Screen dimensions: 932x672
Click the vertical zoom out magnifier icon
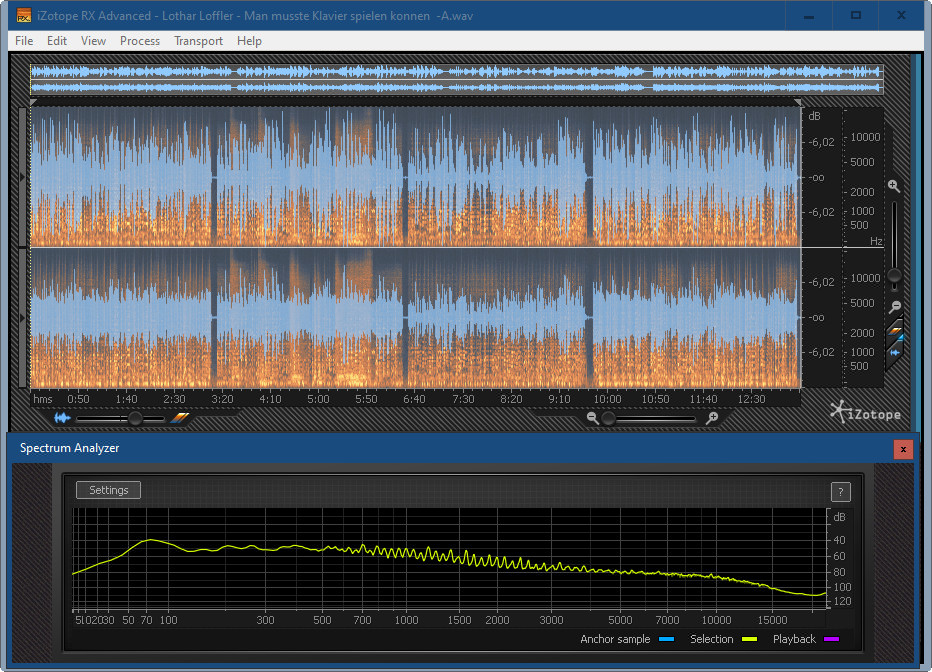coord(895,307)
